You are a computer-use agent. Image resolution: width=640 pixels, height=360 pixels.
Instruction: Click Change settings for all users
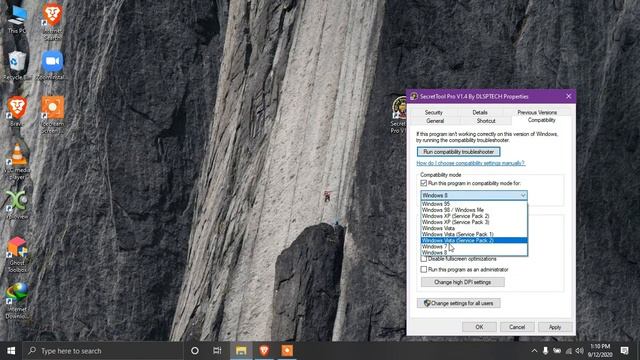(458, 303)
